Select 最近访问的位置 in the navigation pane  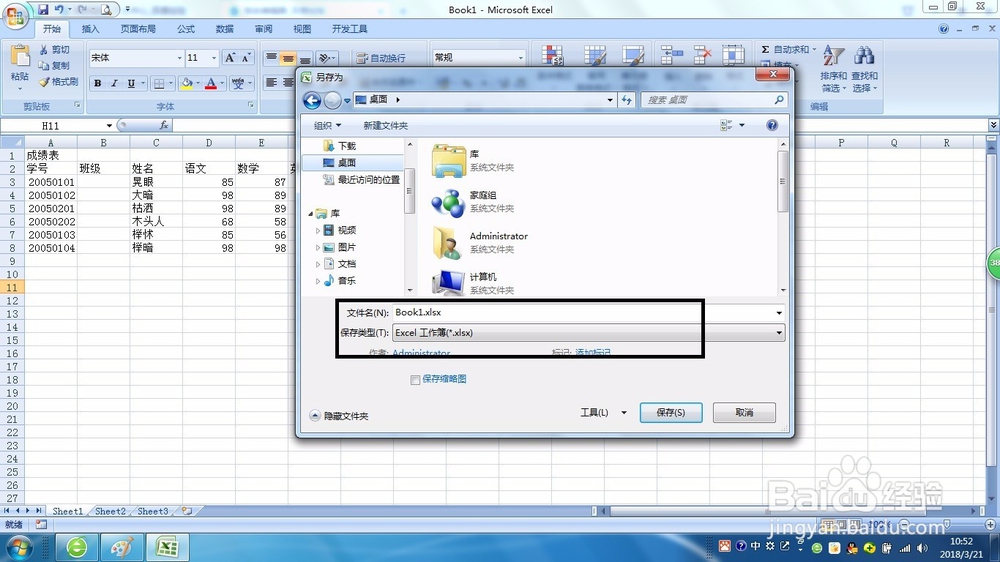pyautogui.click(x=362, y=180)
